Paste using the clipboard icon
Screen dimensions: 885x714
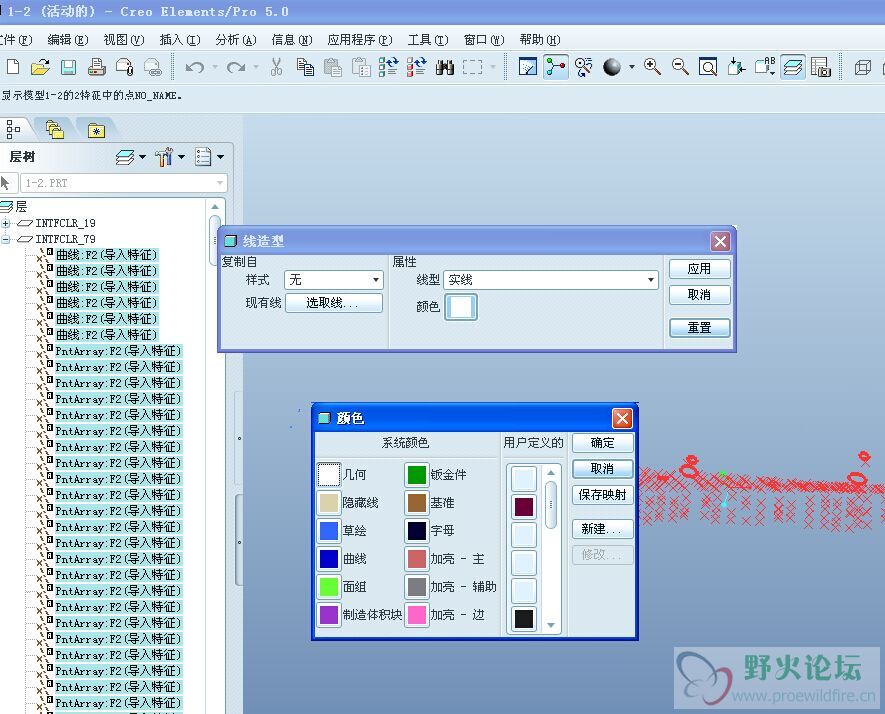333,67
